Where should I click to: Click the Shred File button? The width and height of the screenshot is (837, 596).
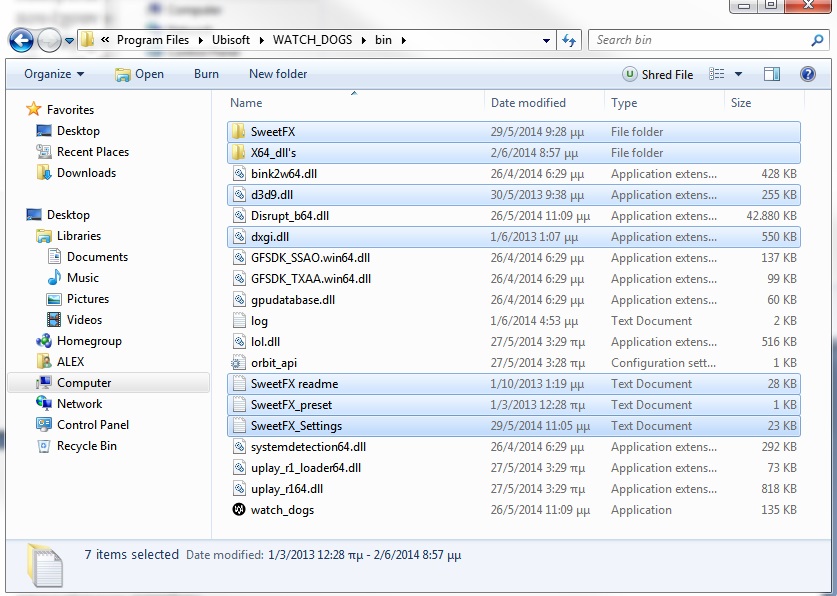(658, 74)
